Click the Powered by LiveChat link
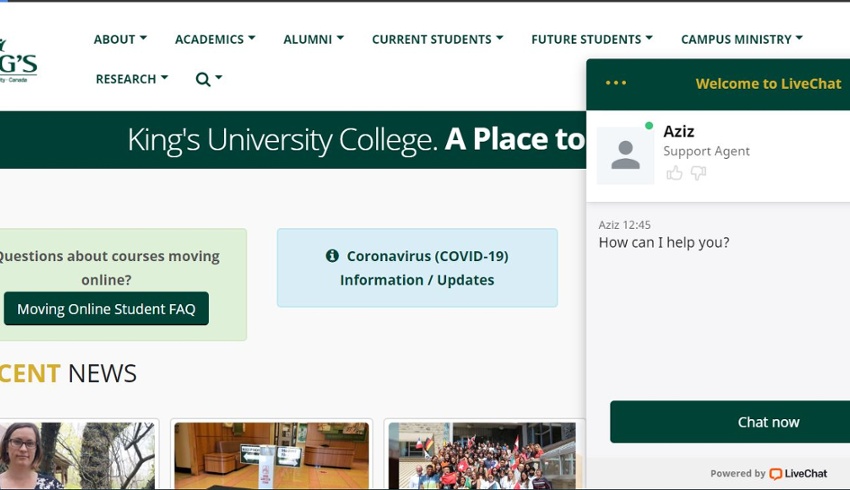Image resolution: width=850 pixels, height=490 pixels. (769, 473)
